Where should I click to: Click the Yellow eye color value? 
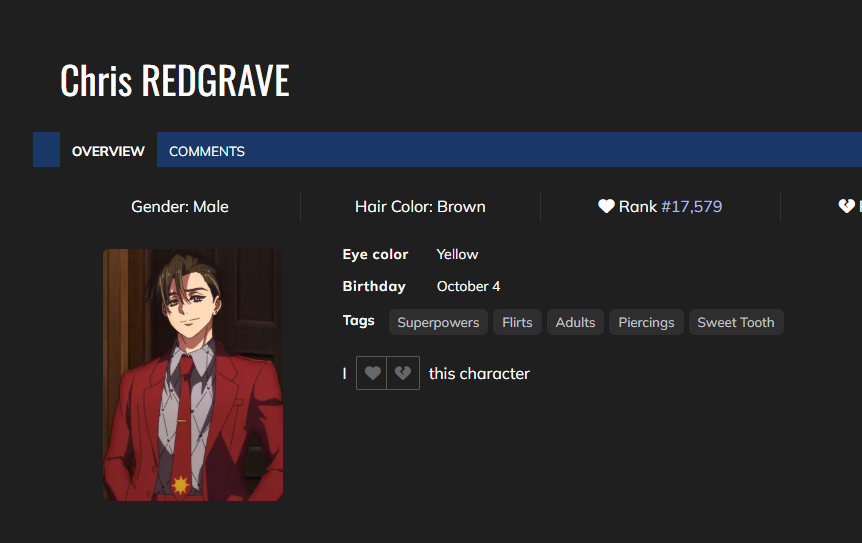click(x=457, y=254)
